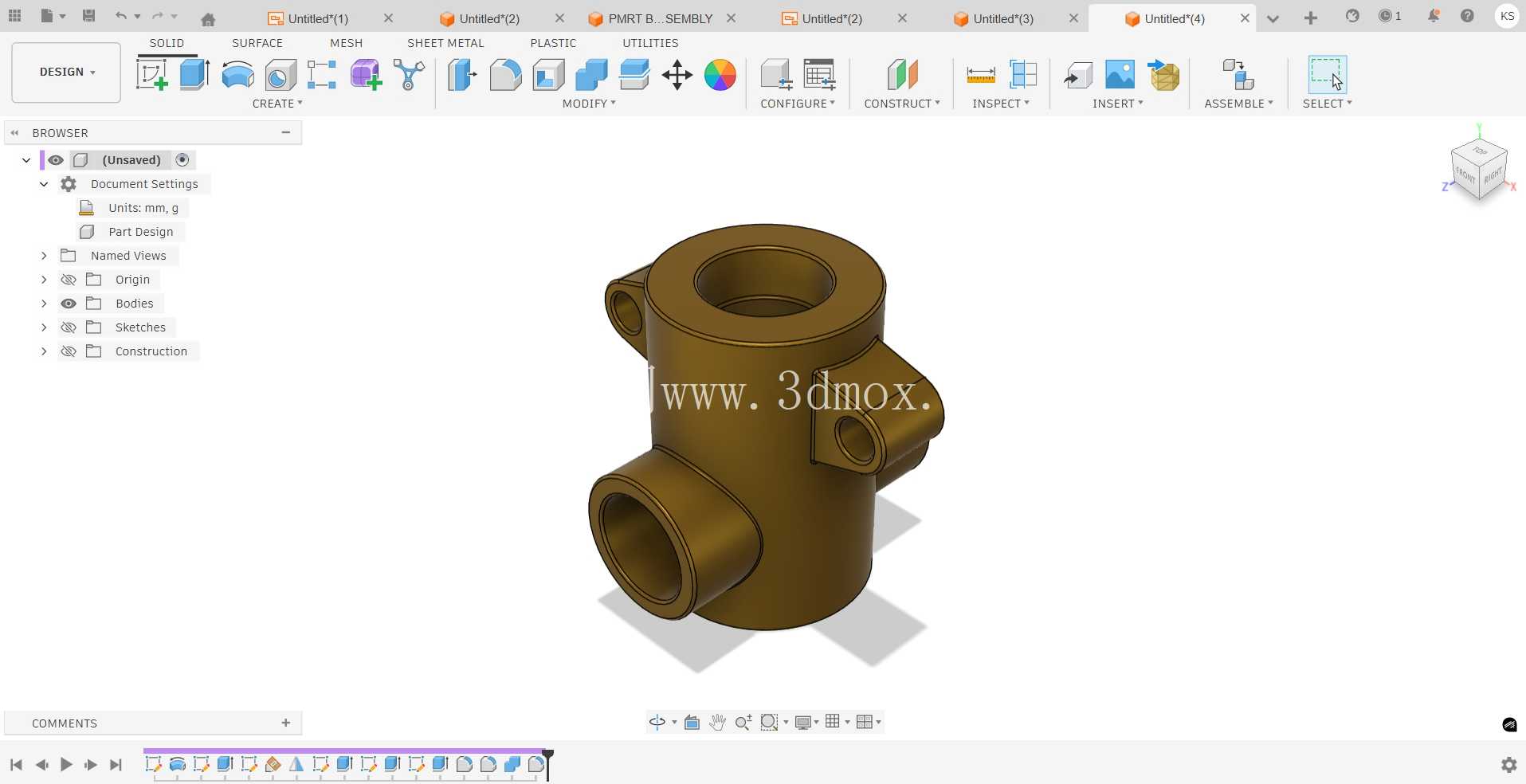Screen dimensions: 1526x784
Task: Switch to the PLASTIC tab
Action: (553, 43)
